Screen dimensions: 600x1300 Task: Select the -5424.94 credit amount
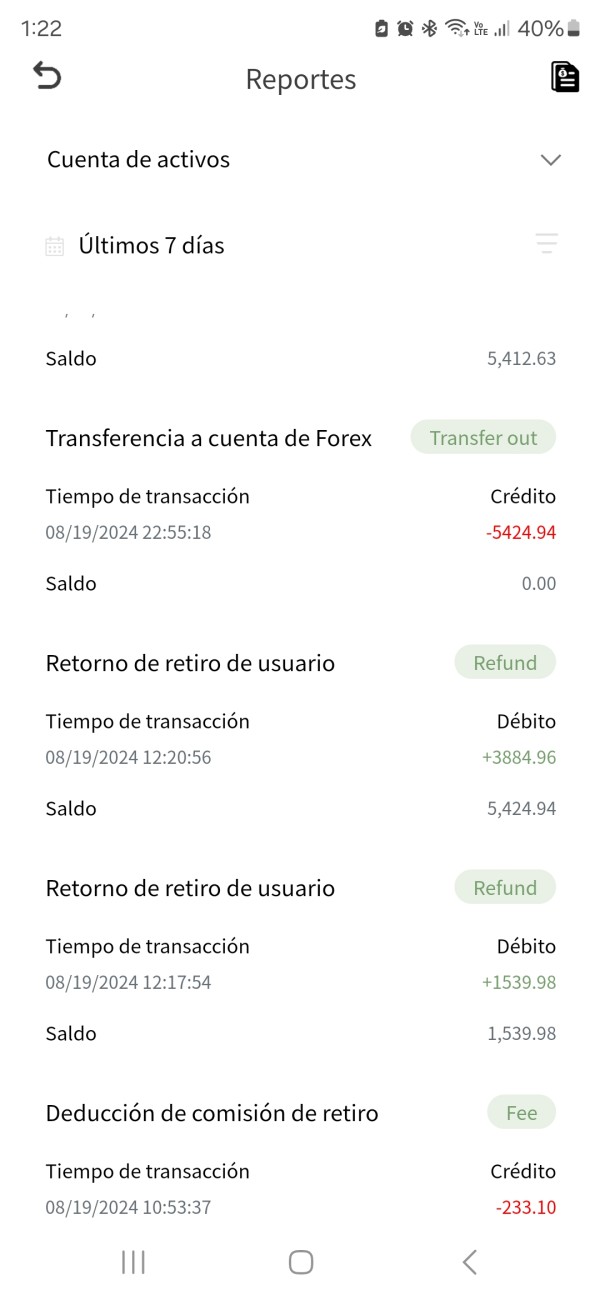pos(521,533)
